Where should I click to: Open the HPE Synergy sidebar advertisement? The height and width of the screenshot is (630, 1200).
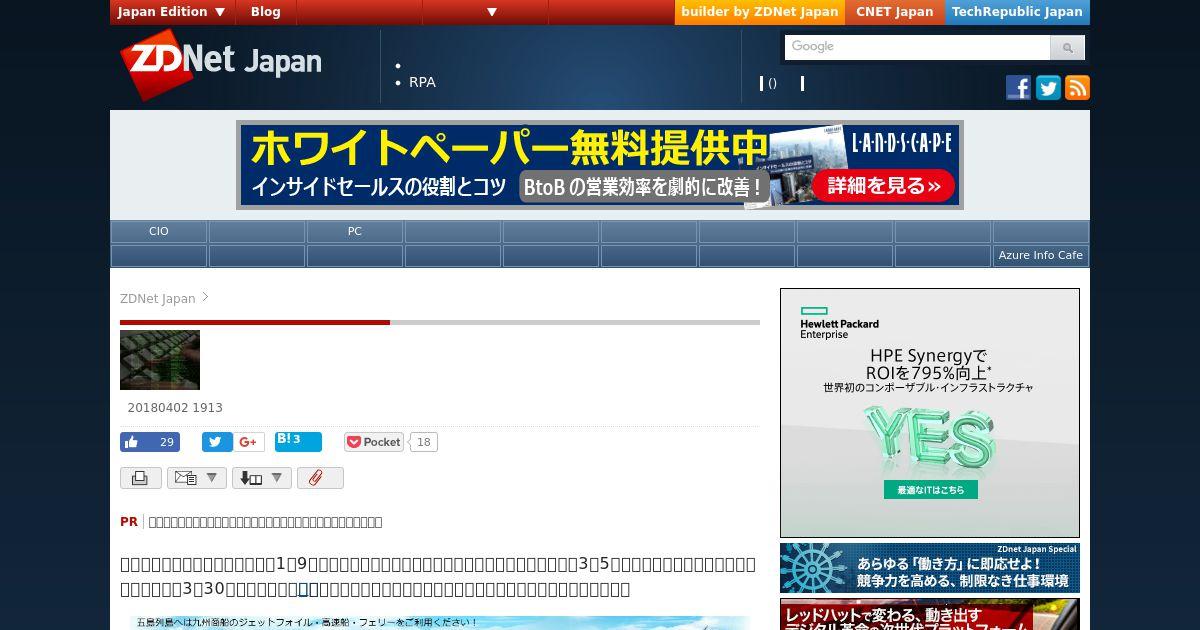coord(930,413)
